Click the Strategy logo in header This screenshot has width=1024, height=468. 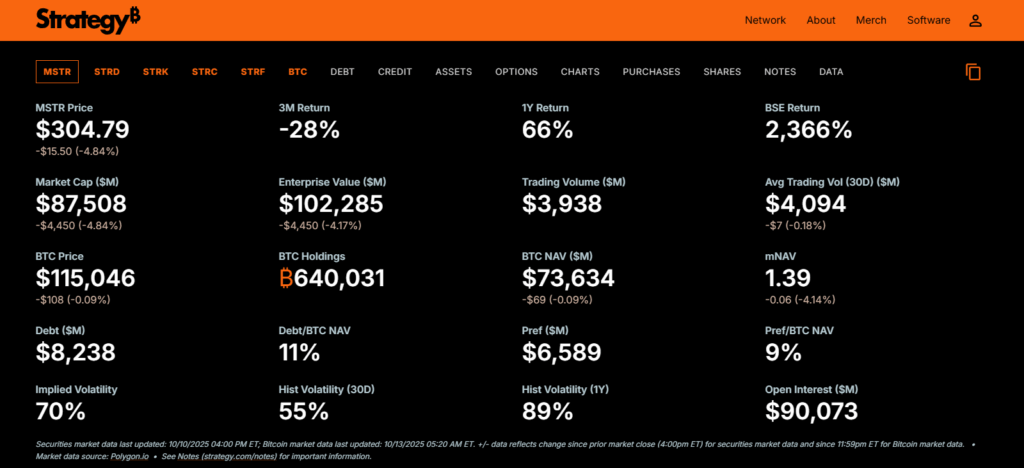click(x=88, y=19)
